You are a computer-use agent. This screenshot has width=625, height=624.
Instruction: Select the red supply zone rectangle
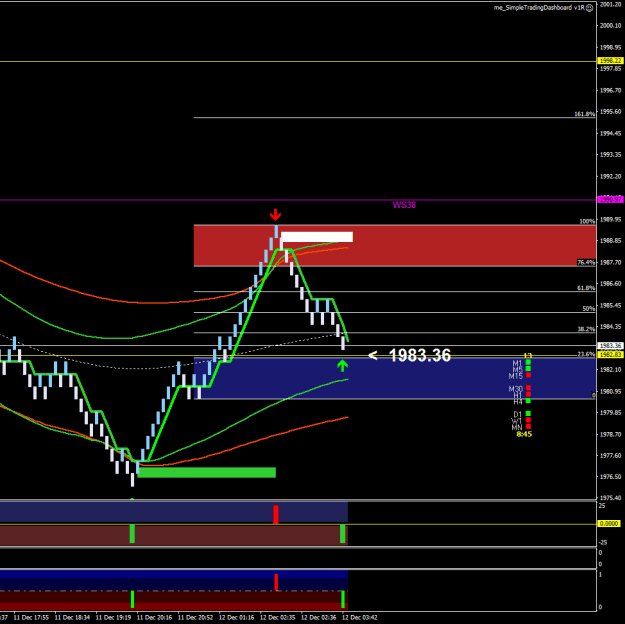[395, 245]
